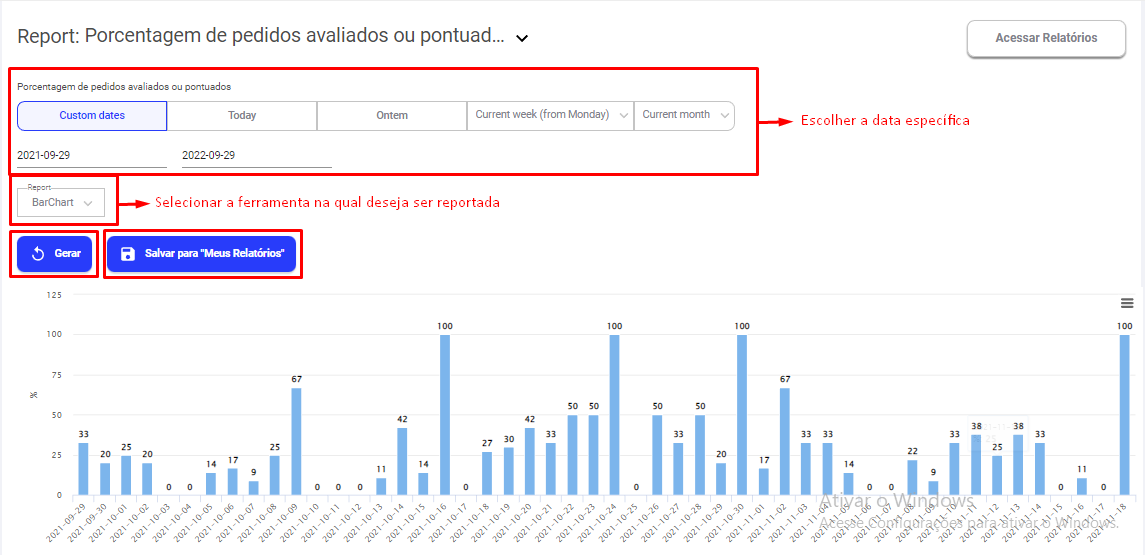The image size is (1145, 555).
Task: Click the start date field 2021-09-29
Action: 92,155
